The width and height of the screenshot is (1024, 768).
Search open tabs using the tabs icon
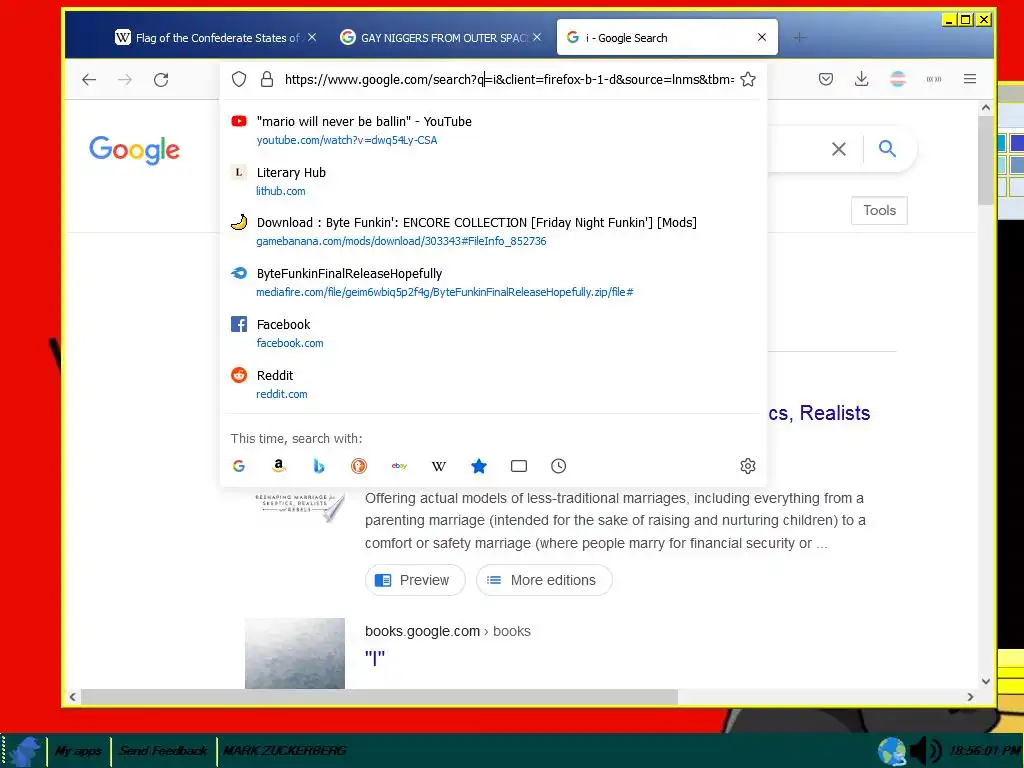coord(519,466)
